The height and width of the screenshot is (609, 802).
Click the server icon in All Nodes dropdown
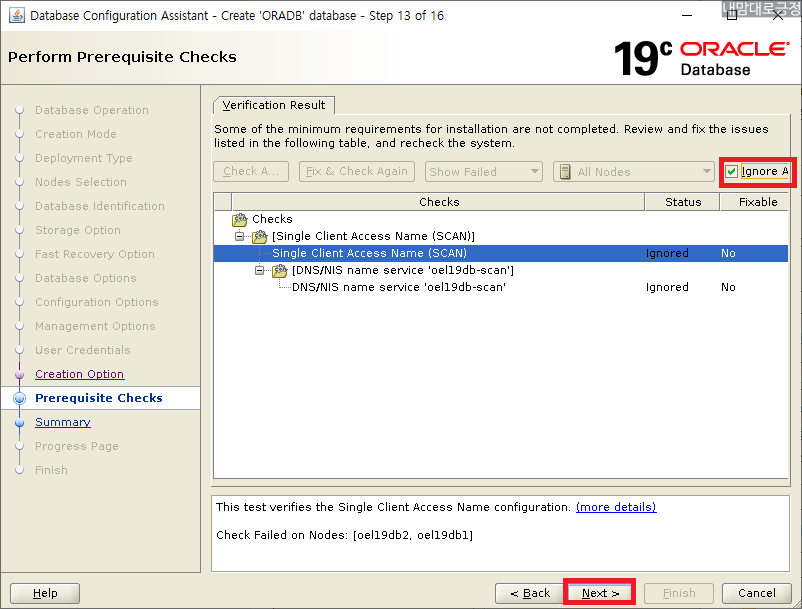tap(565, 172)
